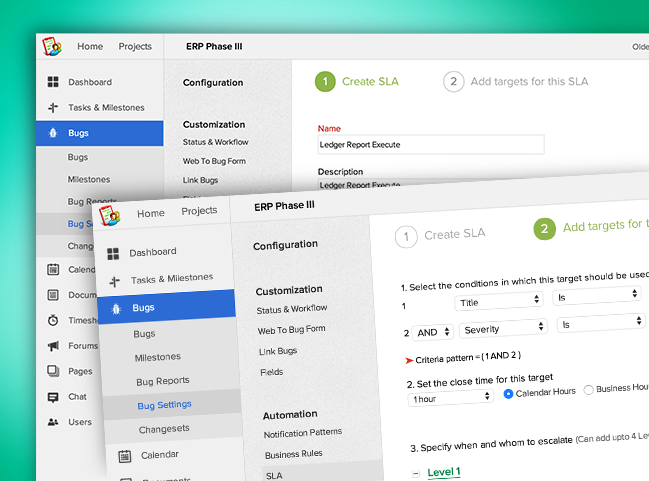Viewport: 649px width, 481px height.
Task: Collapse the Level 1 escalation section
Action: (415, 473)
